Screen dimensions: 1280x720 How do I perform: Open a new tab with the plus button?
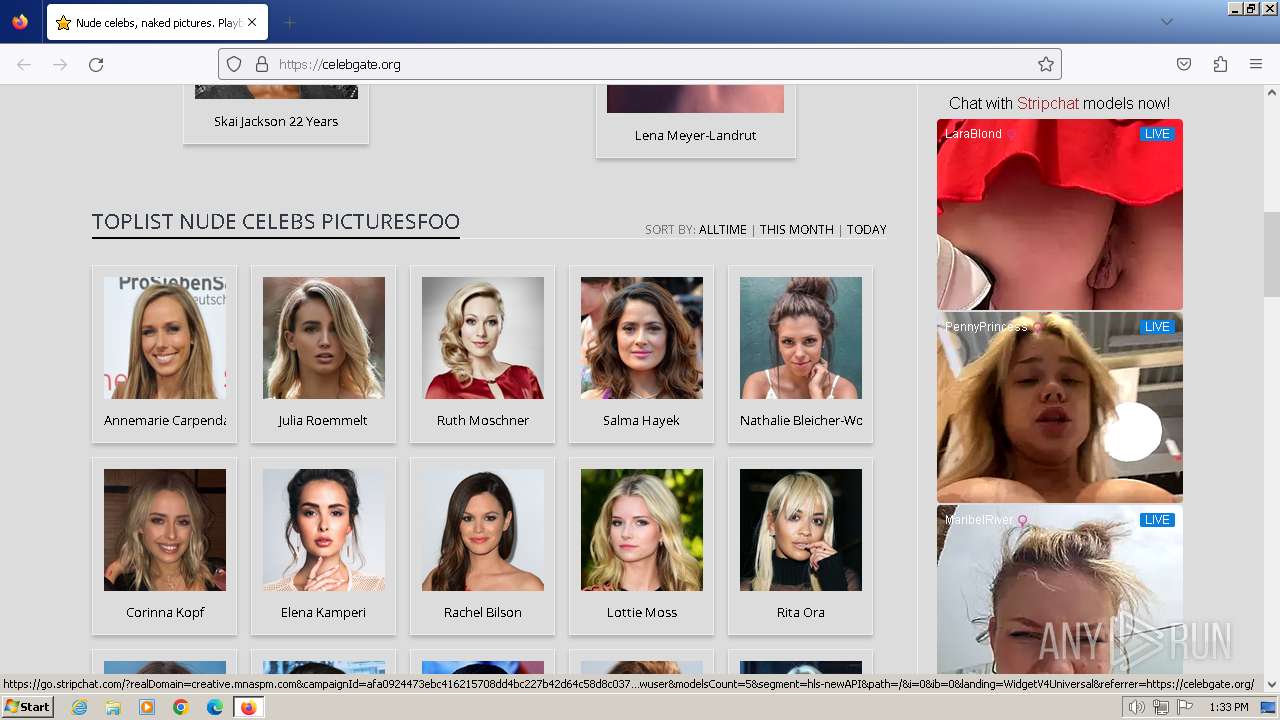[289, 22]
